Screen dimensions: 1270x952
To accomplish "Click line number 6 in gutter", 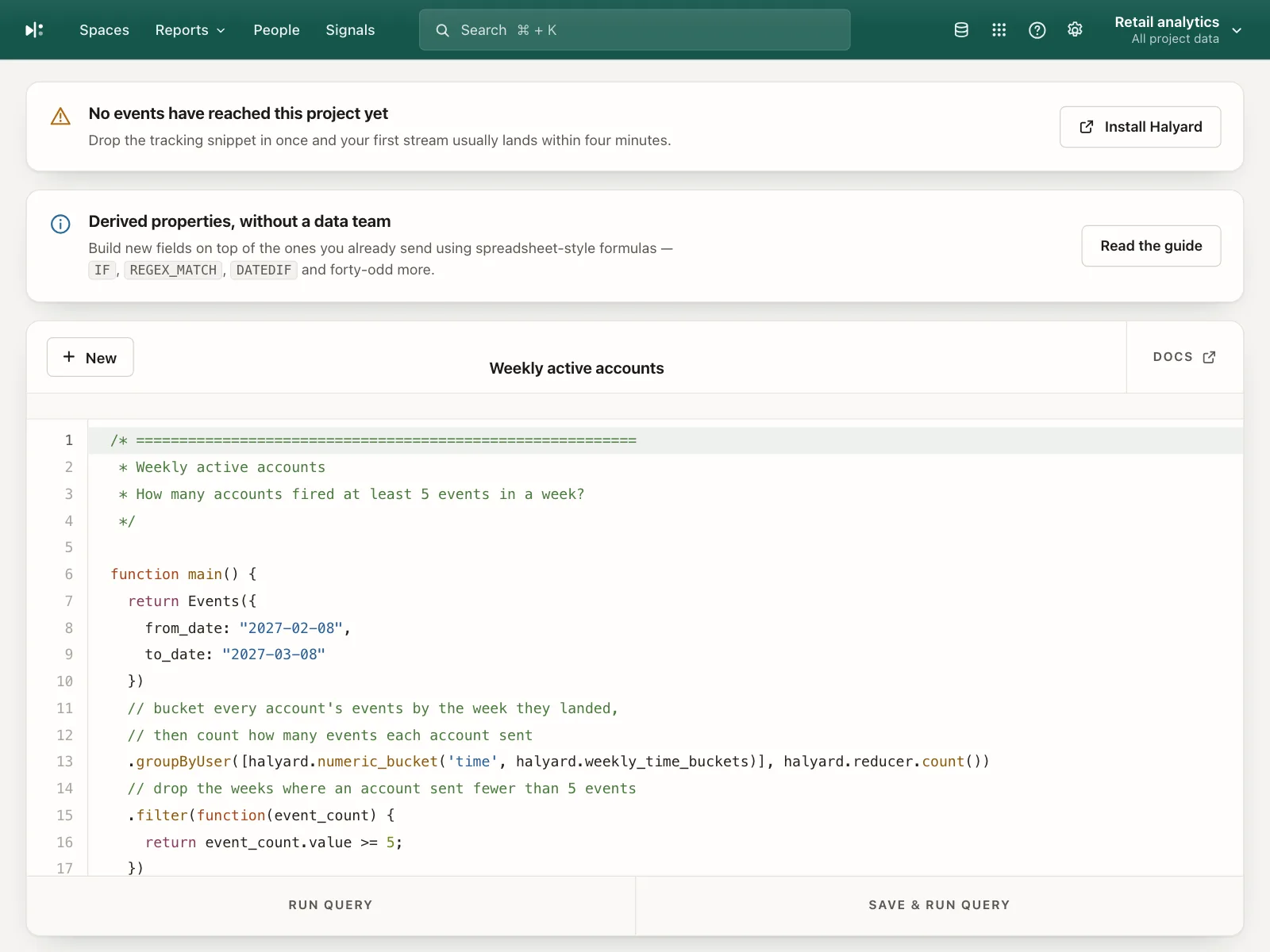I will (x=69, y=574).
